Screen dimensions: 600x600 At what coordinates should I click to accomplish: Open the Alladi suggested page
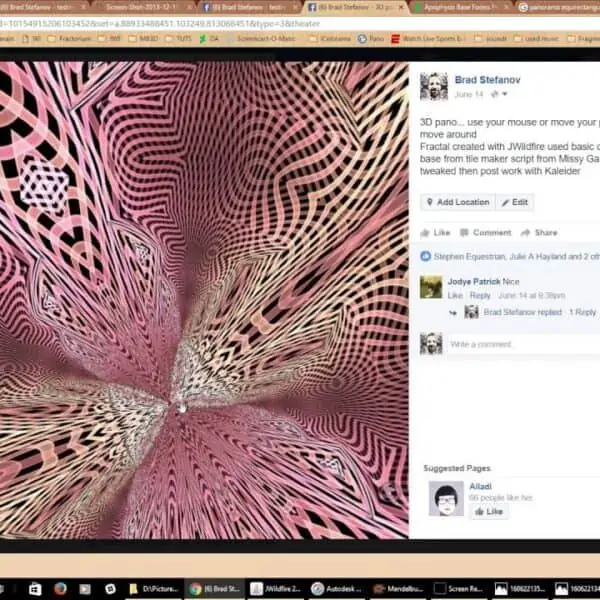pyautogui.click(x=480, y=486)
